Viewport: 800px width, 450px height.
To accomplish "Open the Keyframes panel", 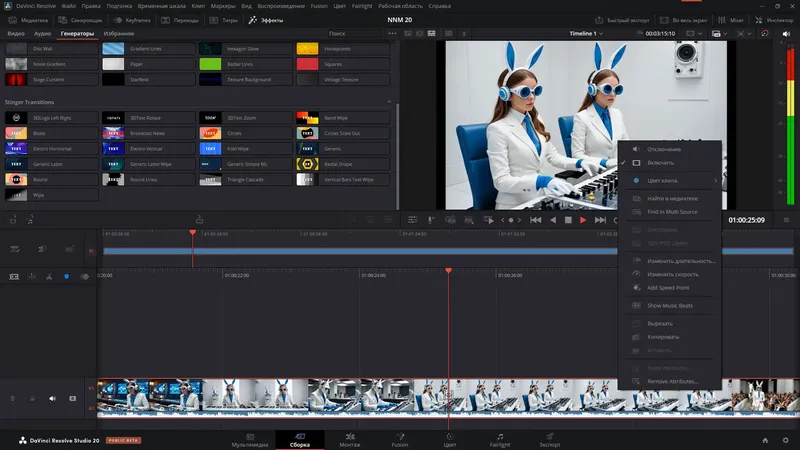I will tap(132, 20).
